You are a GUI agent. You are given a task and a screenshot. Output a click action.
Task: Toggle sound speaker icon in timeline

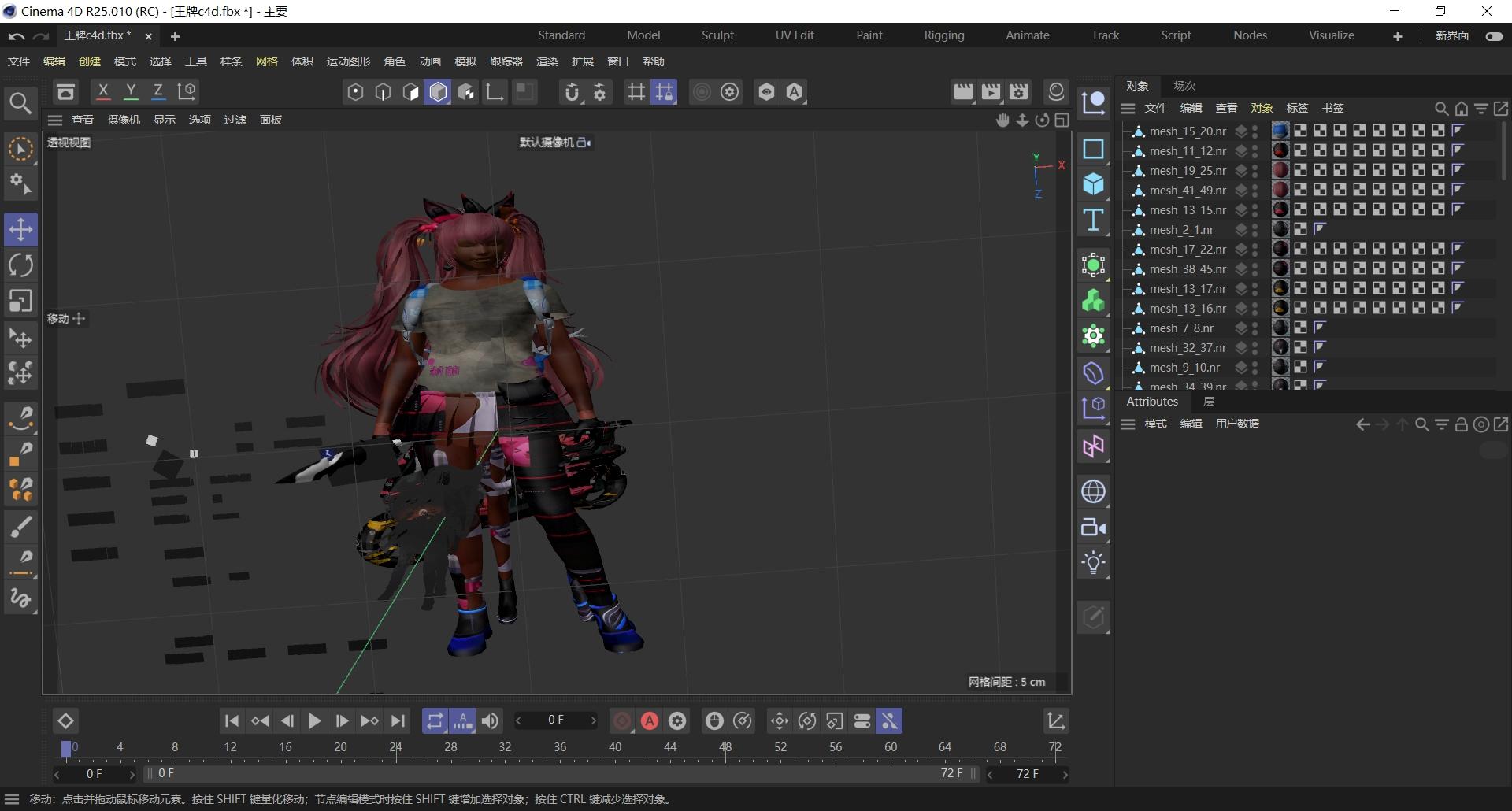point(490,720)
